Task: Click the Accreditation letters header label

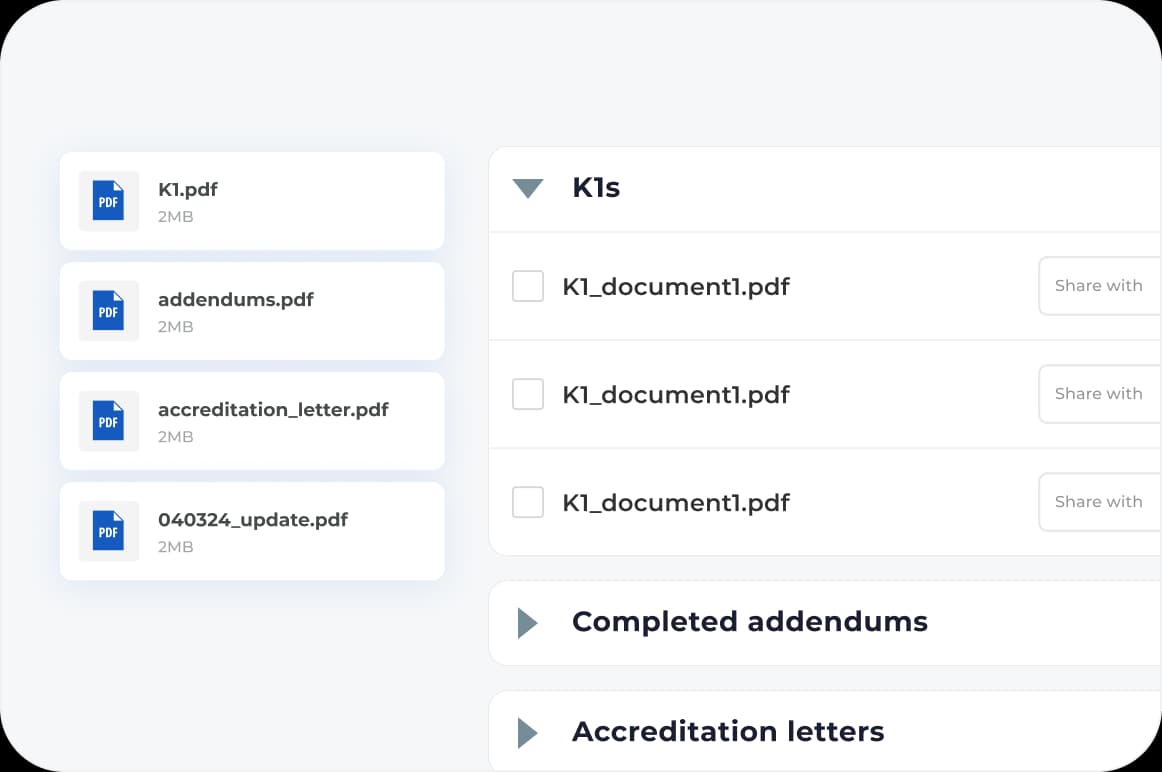Action: tap(727, 732)
